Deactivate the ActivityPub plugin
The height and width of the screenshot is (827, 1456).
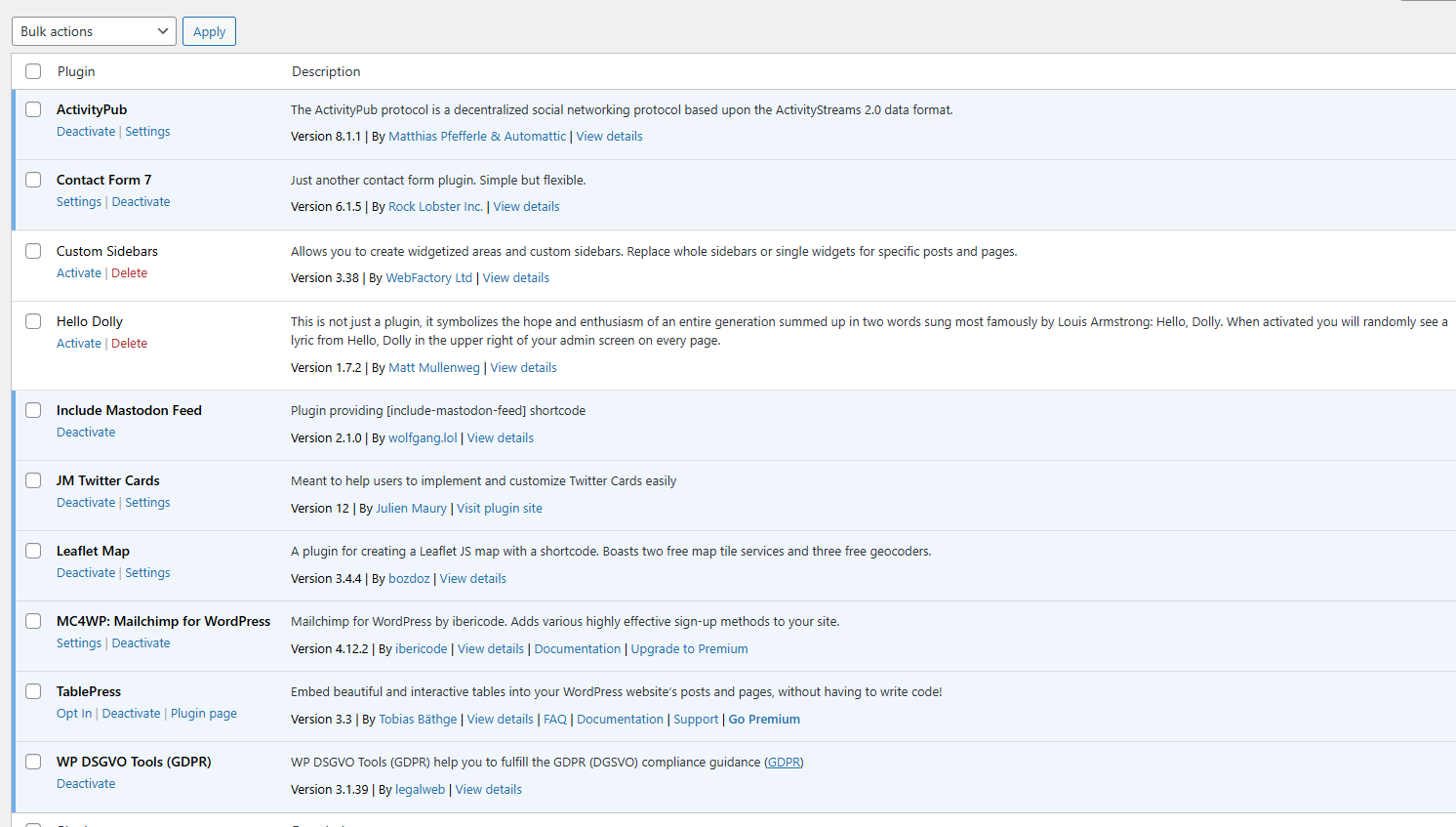[86, 132]
